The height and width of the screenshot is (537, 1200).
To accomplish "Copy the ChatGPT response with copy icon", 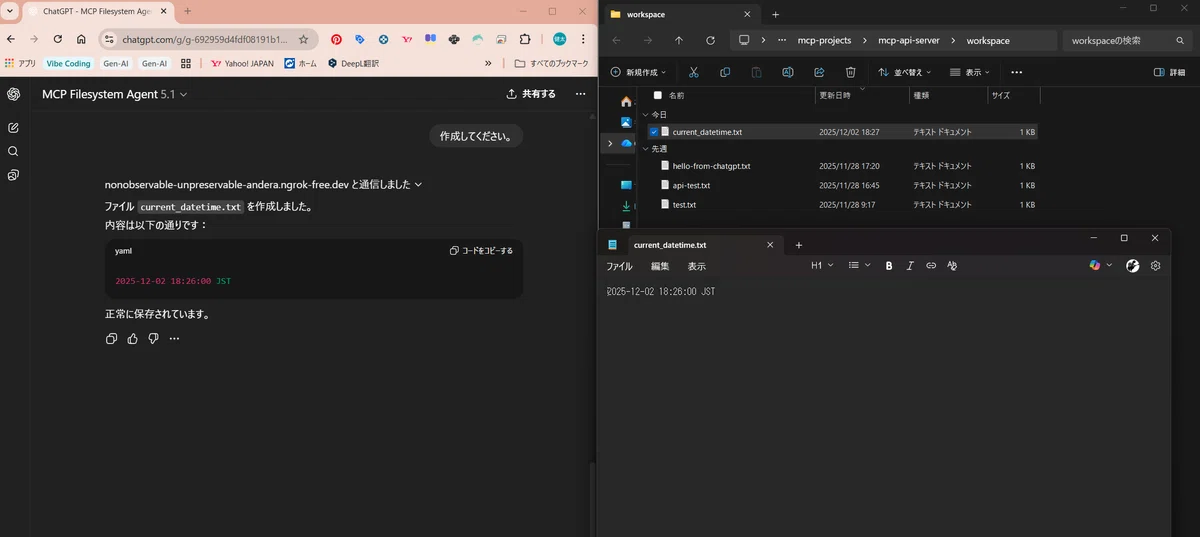I will (x=112, y=339).
